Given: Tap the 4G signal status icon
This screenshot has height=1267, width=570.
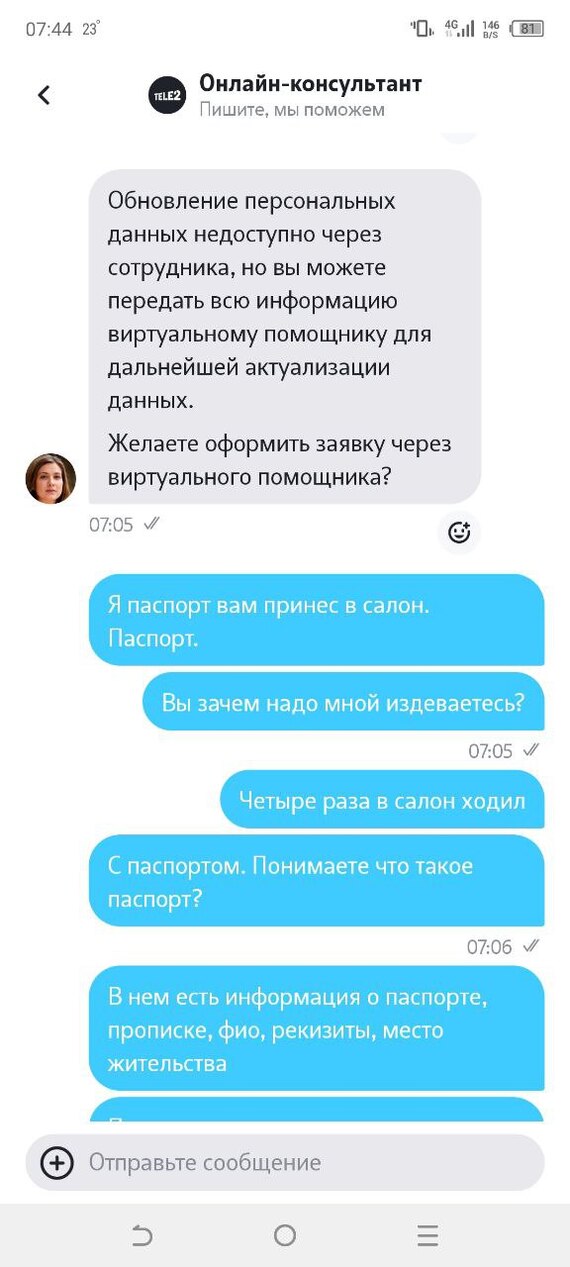Looking at the screenshot, I should (x=459, y=28).
